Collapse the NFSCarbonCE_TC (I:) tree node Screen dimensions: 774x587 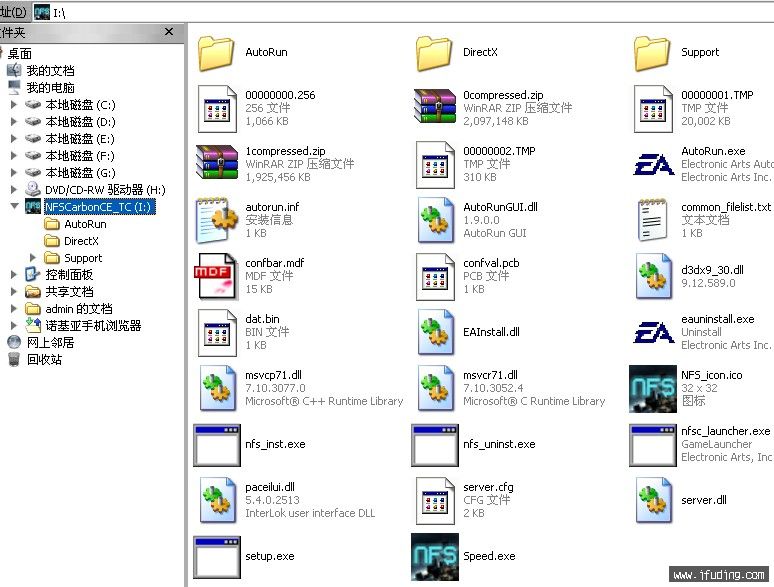tap(14, 206)
